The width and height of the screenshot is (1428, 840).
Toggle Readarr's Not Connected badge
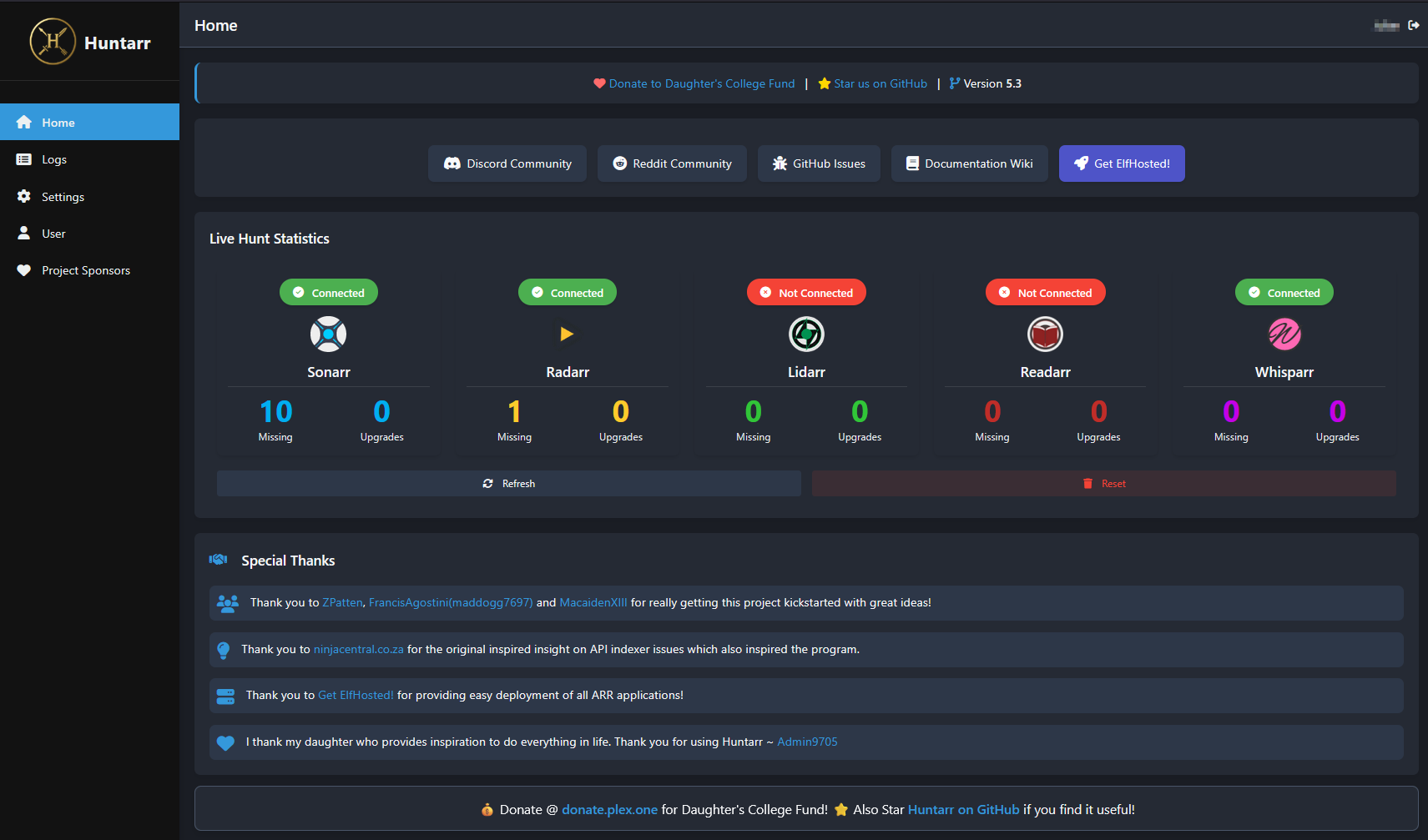click(x=1045, y=292)
